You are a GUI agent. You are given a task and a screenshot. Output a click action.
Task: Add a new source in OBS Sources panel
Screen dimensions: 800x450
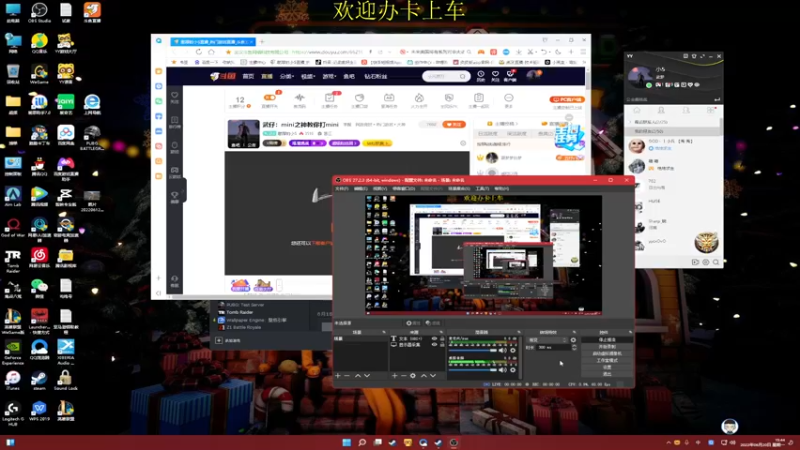point(394,376)
